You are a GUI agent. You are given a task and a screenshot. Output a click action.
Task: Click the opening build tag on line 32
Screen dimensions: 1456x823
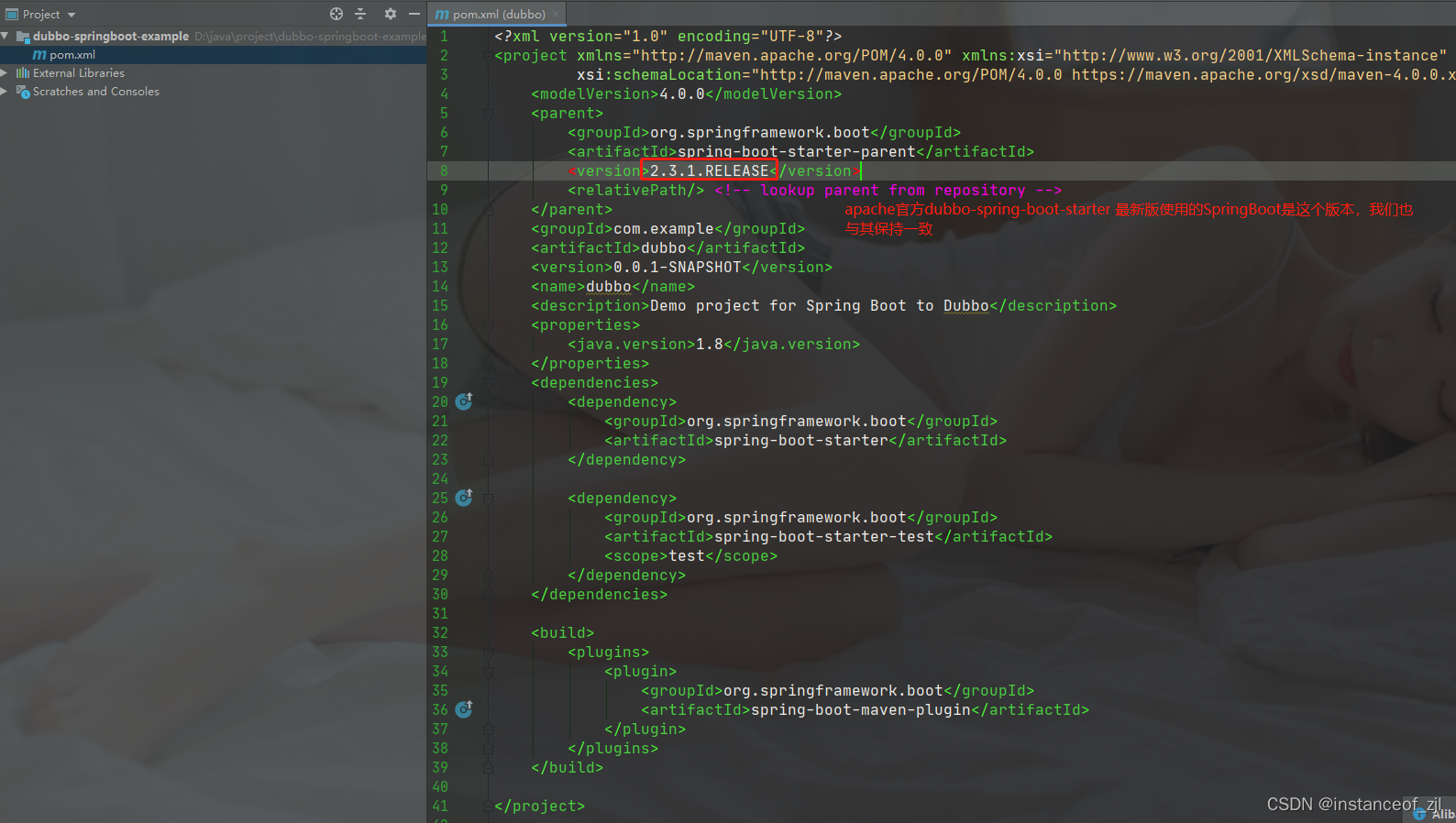click(563, 632)
